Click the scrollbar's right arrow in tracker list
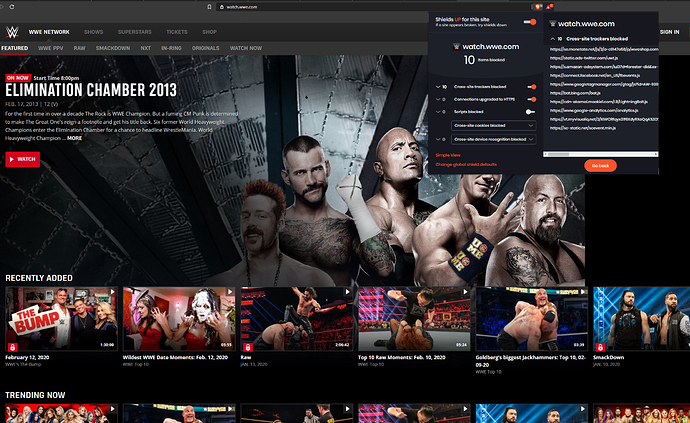The width and height of the screenshot is (690, 423). [656, 154]
